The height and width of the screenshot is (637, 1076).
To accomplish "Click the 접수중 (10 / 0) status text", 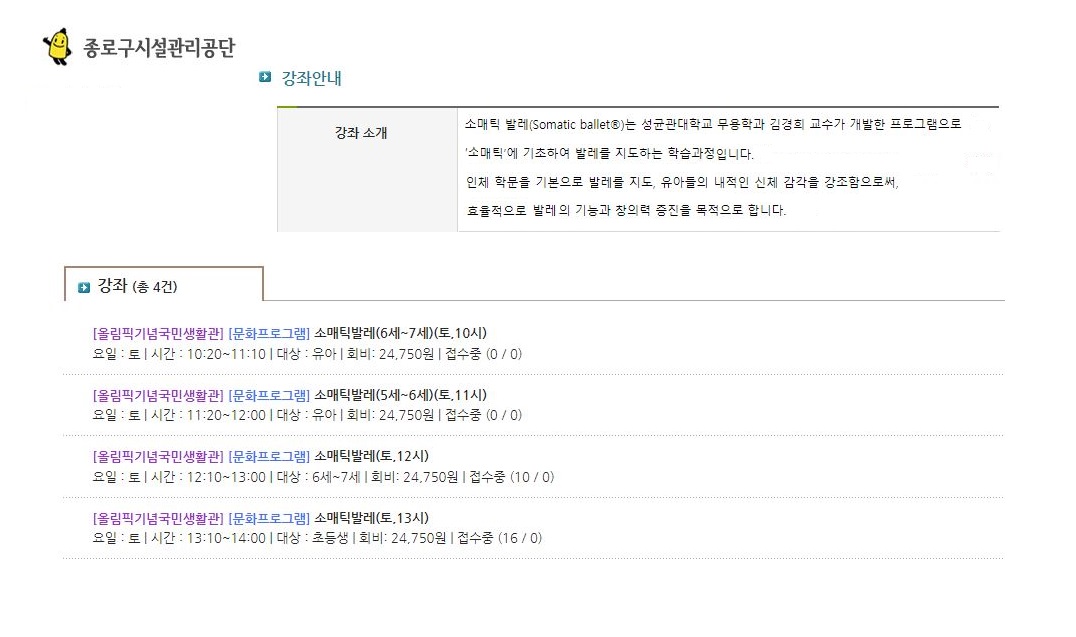I will point(511,477).
